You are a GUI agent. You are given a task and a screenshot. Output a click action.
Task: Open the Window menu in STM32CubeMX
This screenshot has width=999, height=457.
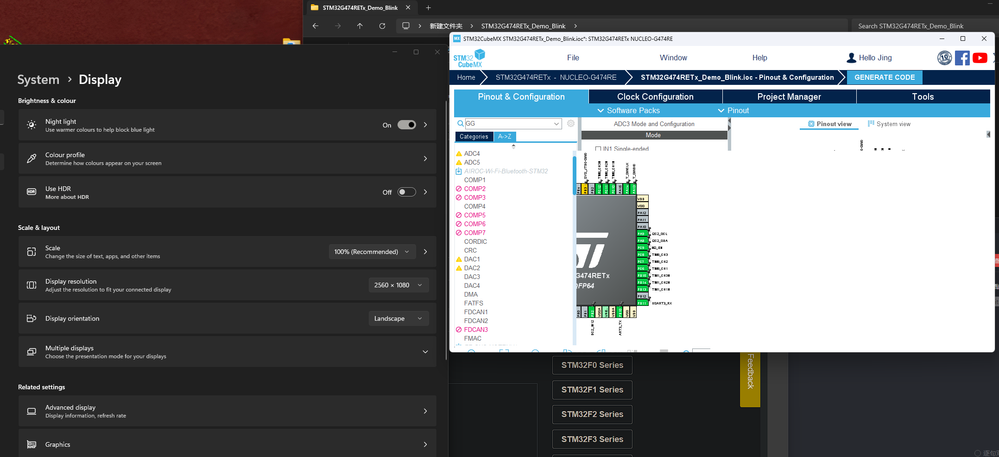click(673, 57)
